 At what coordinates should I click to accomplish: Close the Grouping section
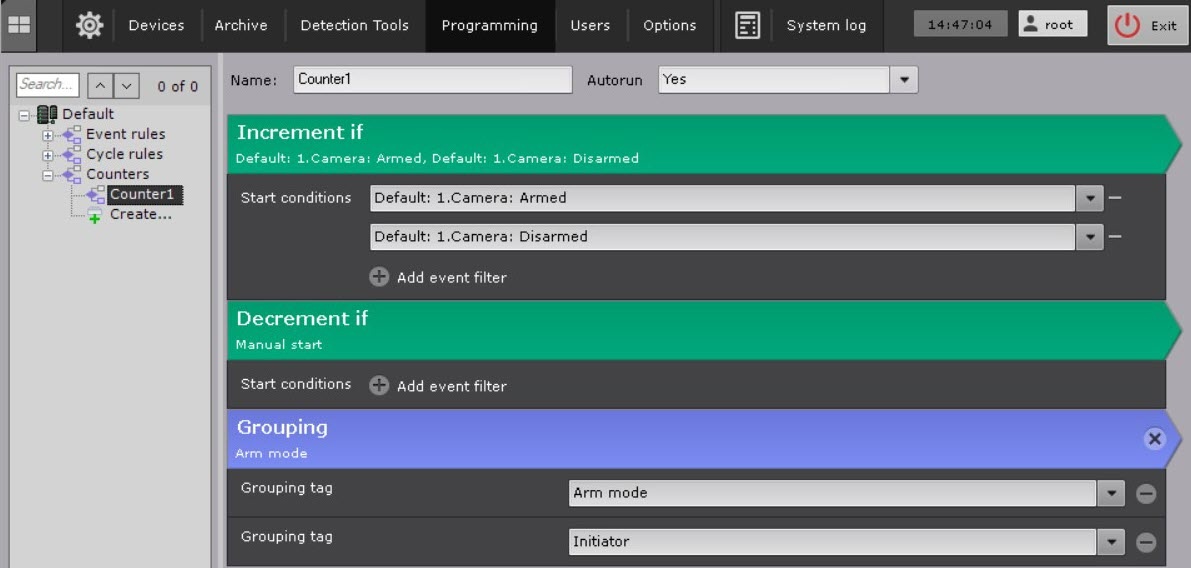point(1155,439)
